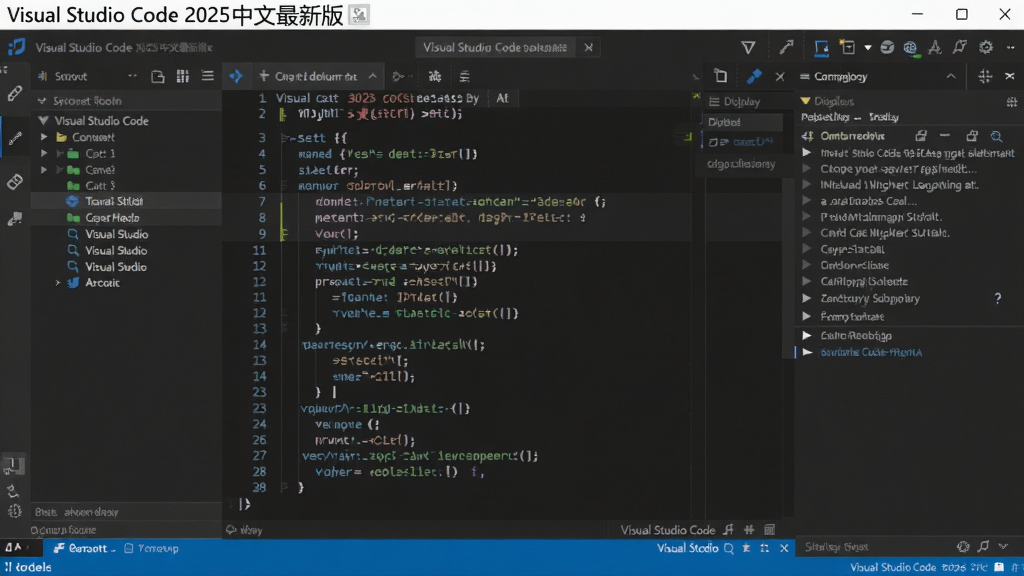
Task: Switch to the Visual Studio Code editor tab
Action: [494, 48]
